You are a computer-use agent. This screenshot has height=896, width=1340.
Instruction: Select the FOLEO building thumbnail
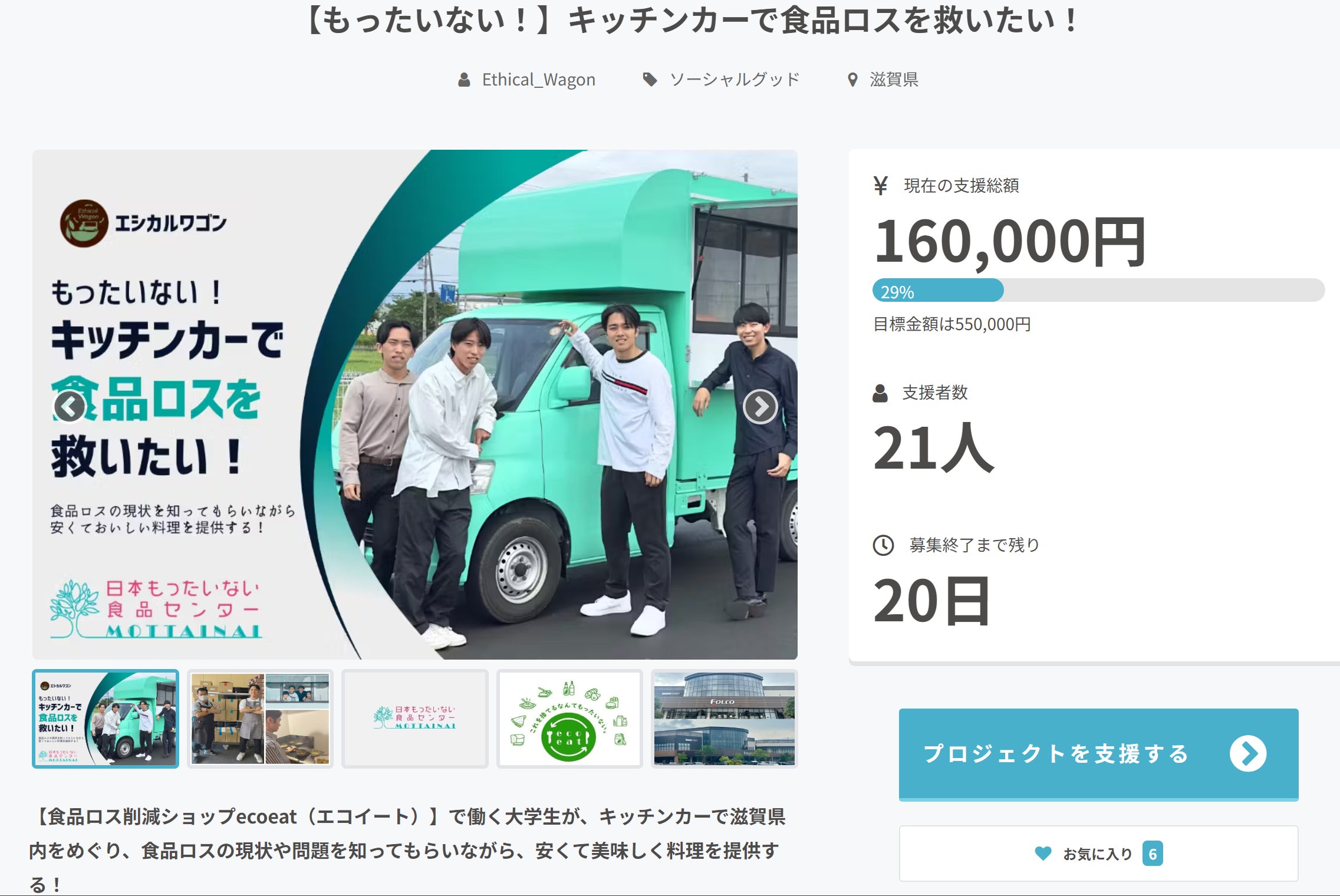point(724,719)
